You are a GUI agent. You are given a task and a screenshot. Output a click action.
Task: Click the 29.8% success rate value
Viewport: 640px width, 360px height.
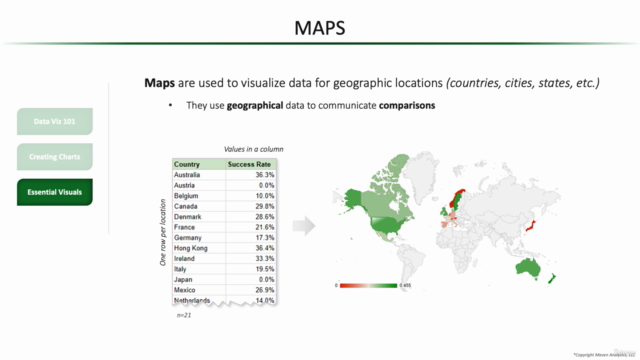point(265,206)
